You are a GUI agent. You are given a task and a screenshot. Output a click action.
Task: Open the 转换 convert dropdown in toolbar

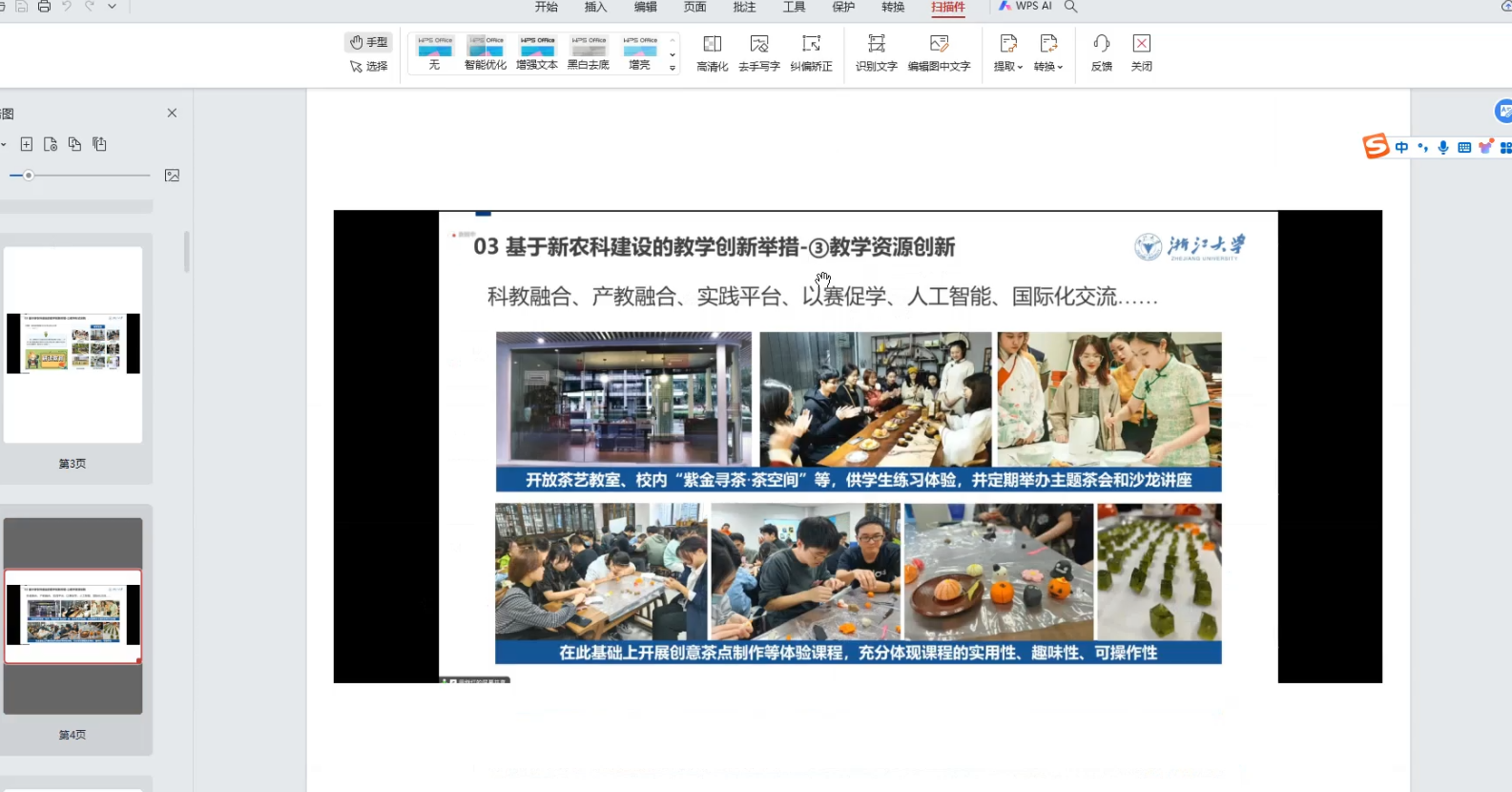tap(1048, 52)
